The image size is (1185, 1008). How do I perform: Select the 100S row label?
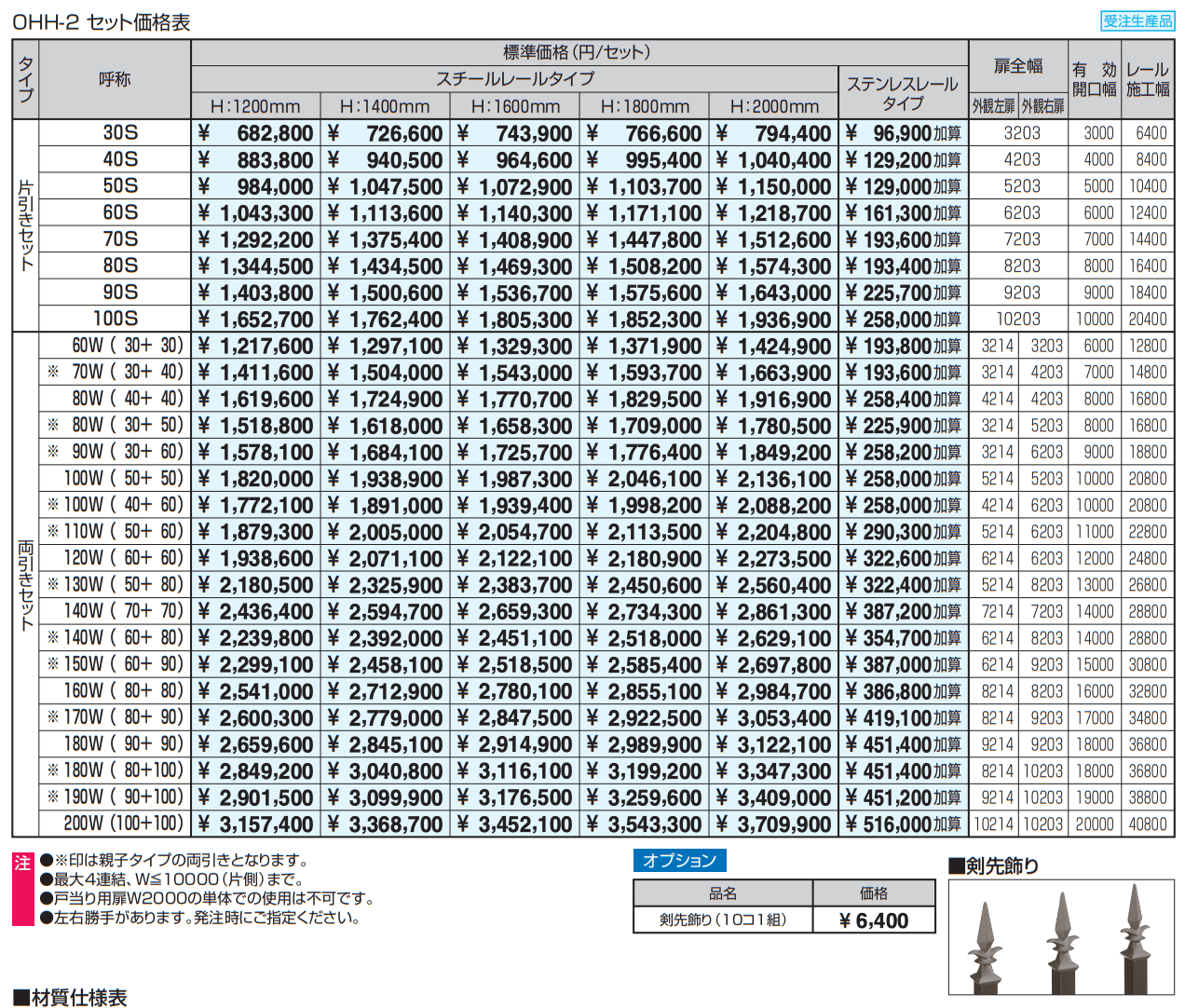[x=114, y=319]
